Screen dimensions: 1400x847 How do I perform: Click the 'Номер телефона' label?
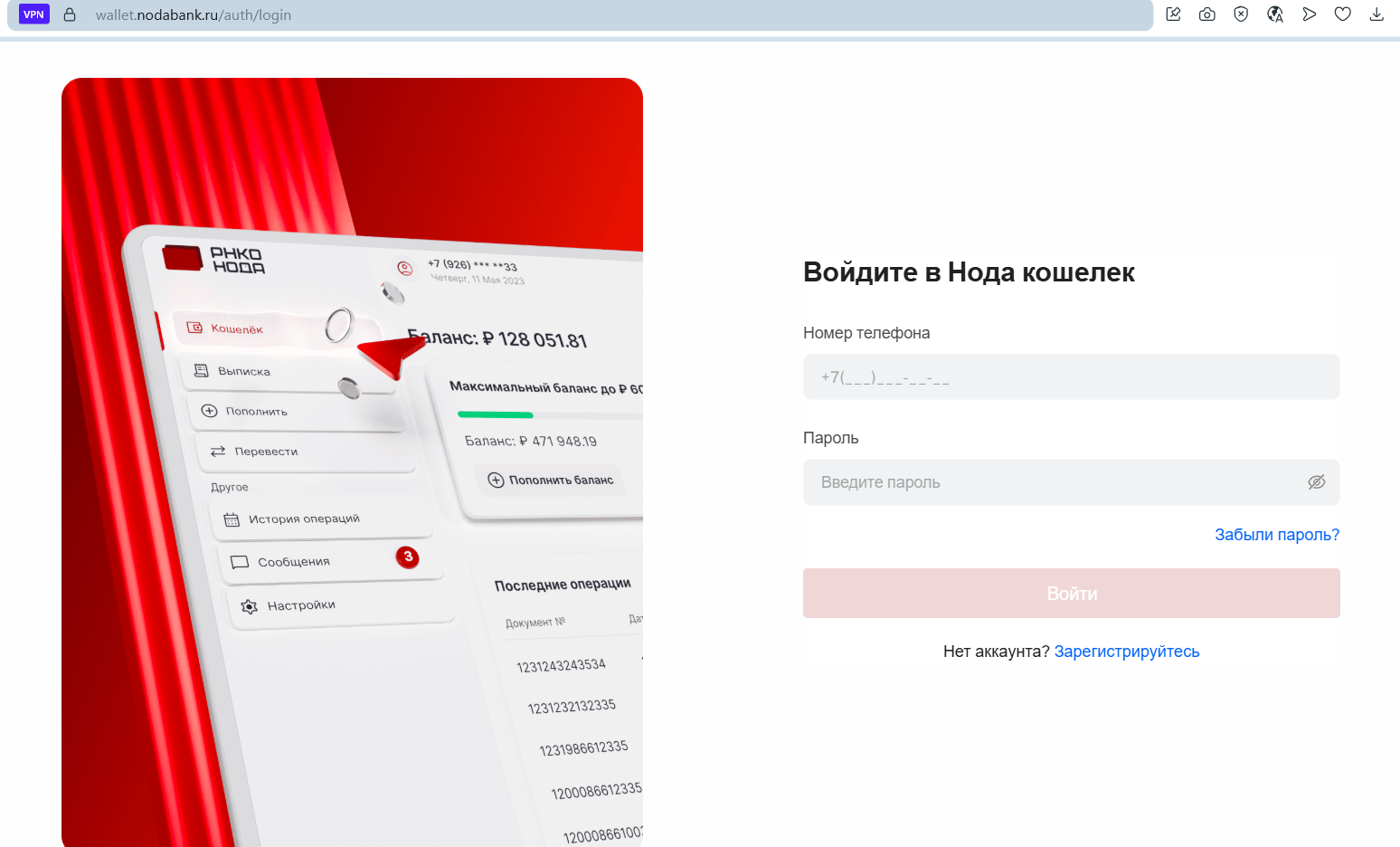[x=866, y=333]
